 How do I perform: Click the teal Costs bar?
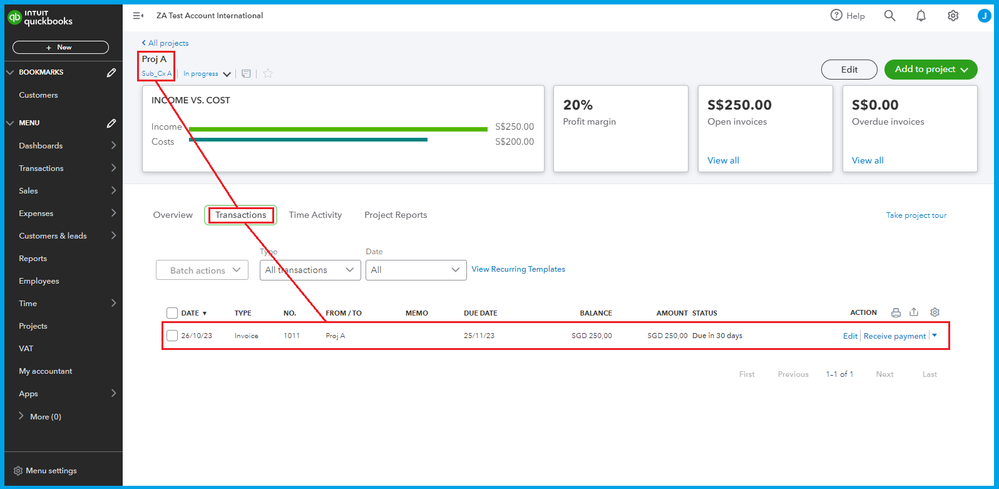point(308,139)
